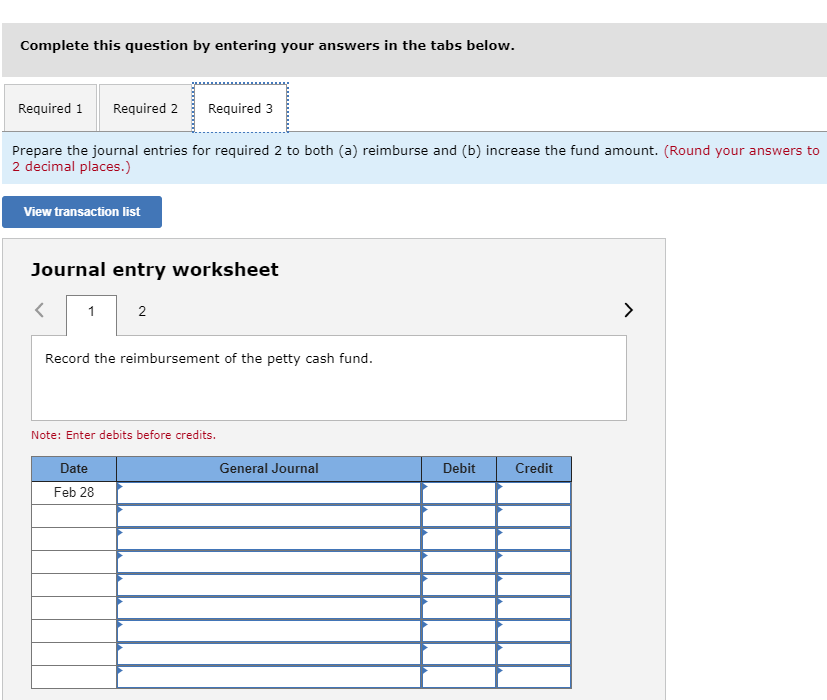Switch to the Required 1 tab
The width and height of the screenshot is (827, 700).
(x=49, y=108)
